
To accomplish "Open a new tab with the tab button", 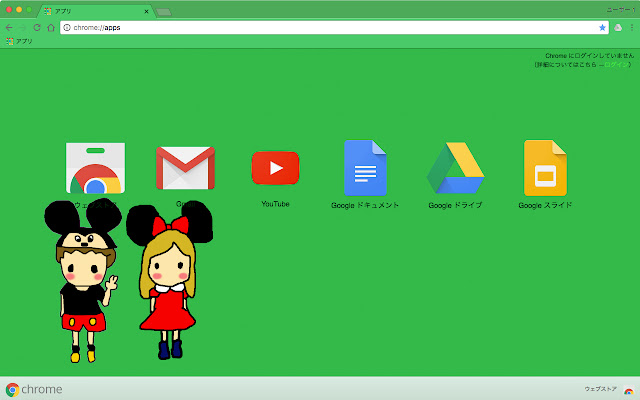I will 163,12.
